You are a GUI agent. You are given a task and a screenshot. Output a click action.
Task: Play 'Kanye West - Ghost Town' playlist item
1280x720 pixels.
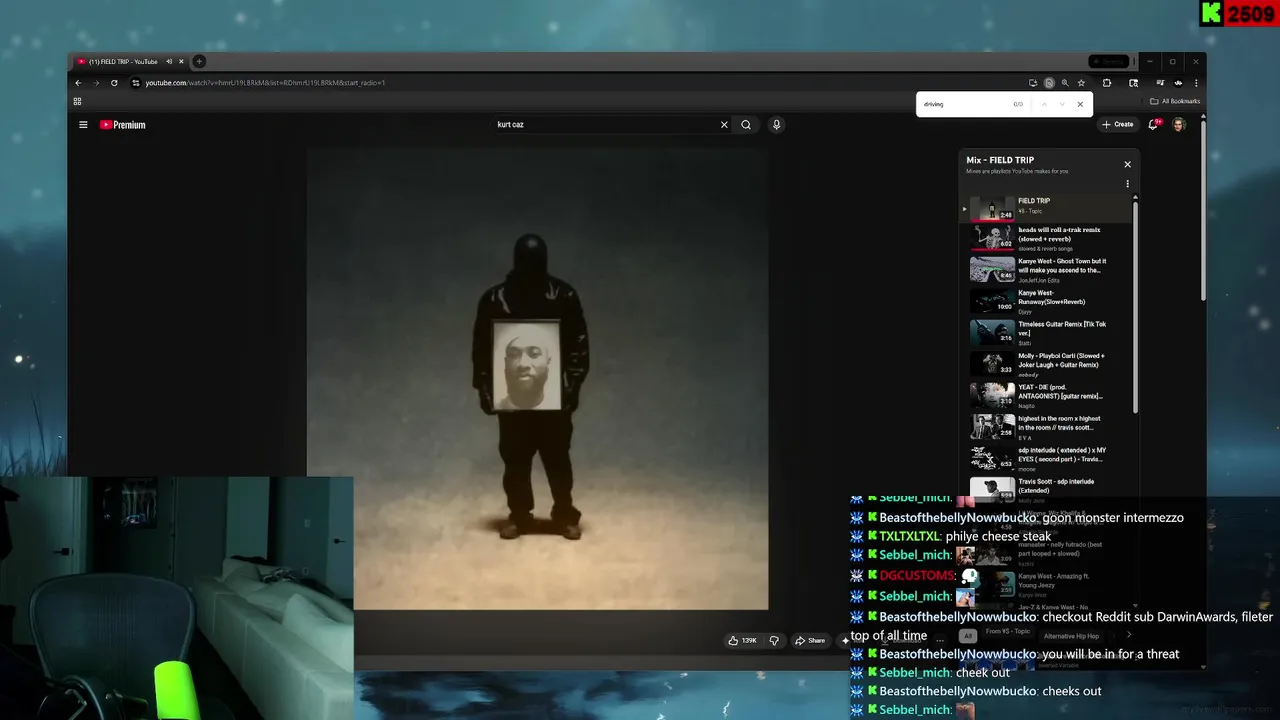point(1049,270)
